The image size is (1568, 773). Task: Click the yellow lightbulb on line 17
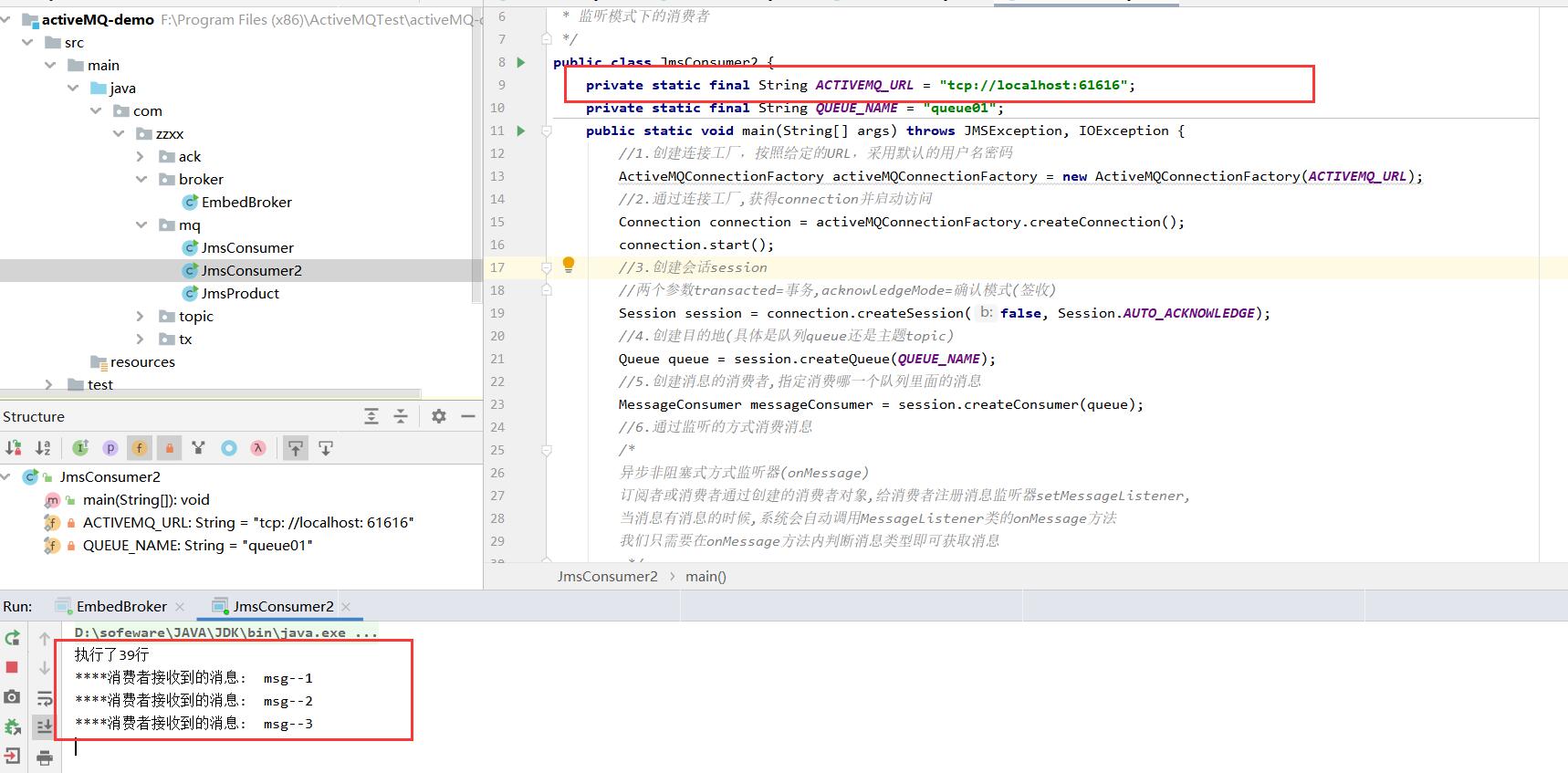569,265
